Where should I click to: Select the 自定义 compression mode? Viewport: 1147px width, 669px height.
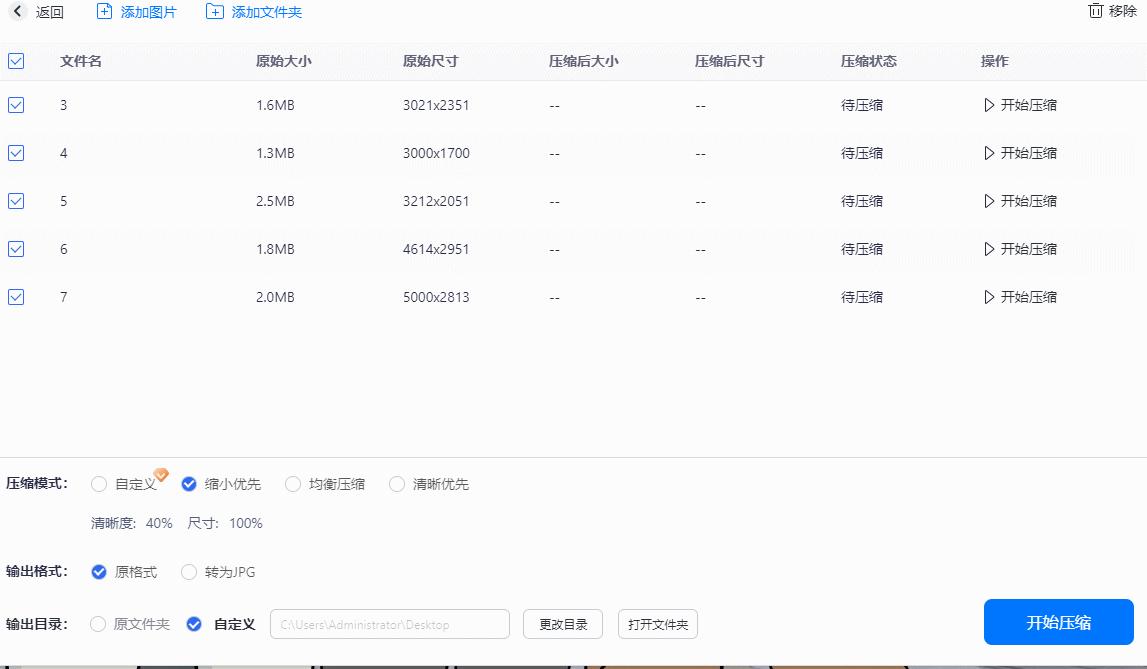coord(98,483)
